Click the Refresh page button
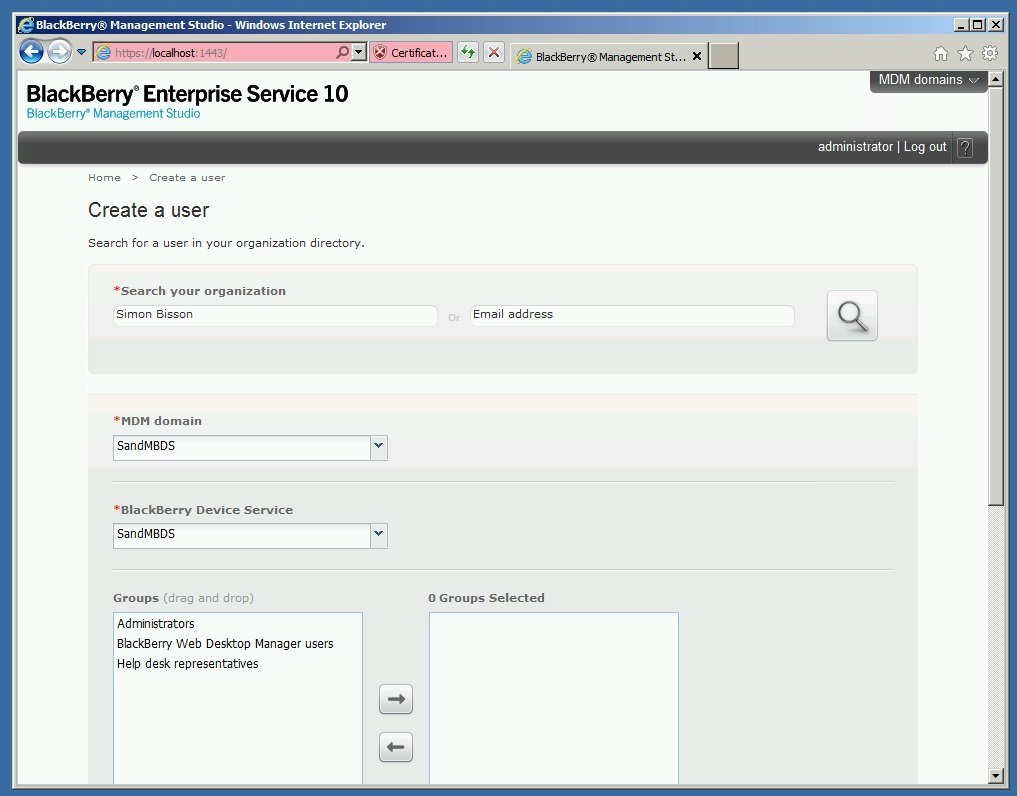Viewport: 1017px width, 796px height. [x=468, y=53]
